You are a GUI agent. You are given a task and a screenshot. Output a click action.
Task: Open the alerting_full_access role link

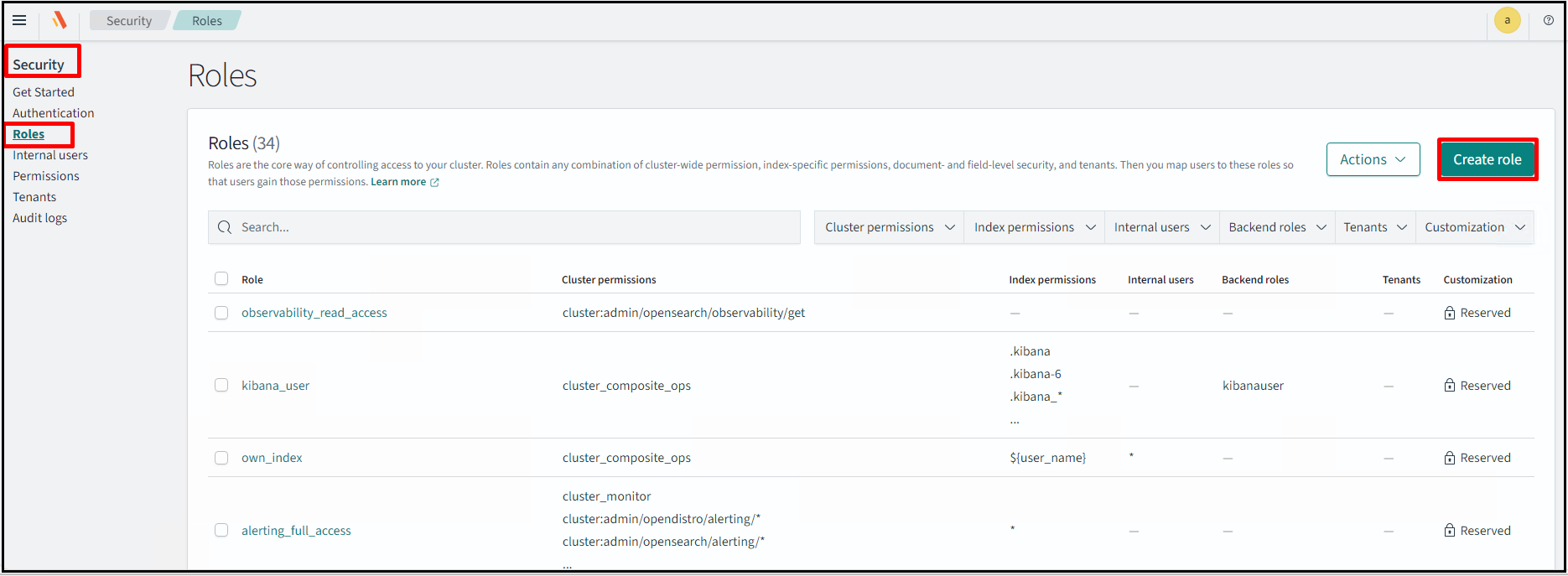[x=296, y=531]
